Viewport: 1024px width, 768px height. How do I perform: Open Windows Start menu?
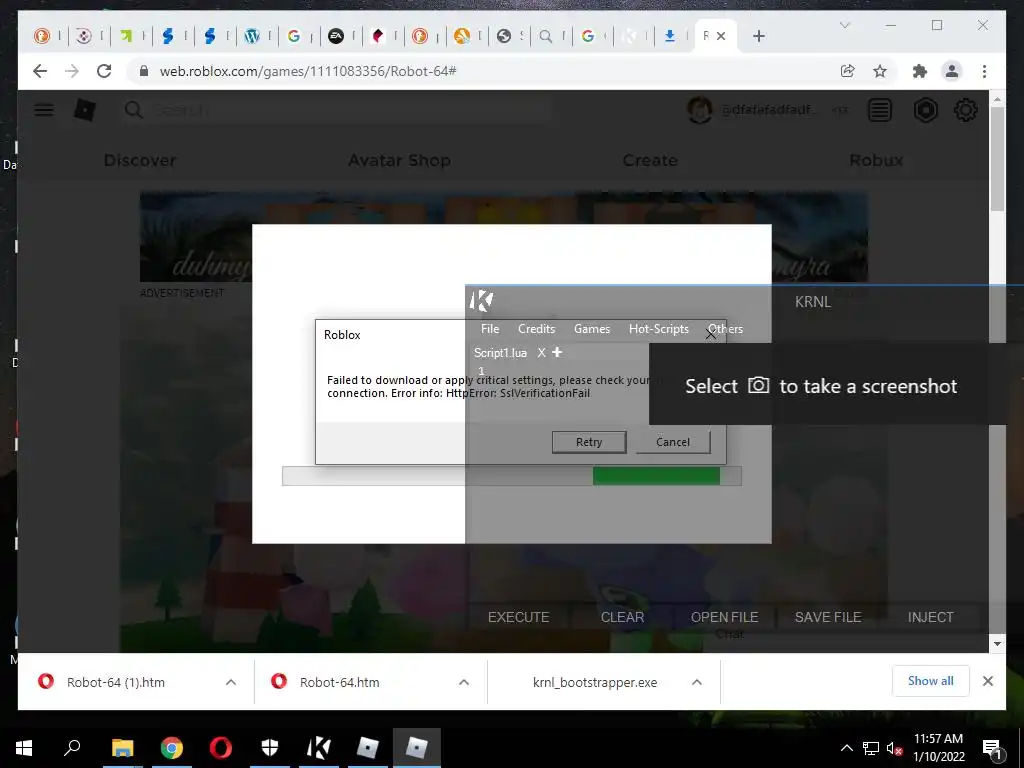[x=24, y=747]
